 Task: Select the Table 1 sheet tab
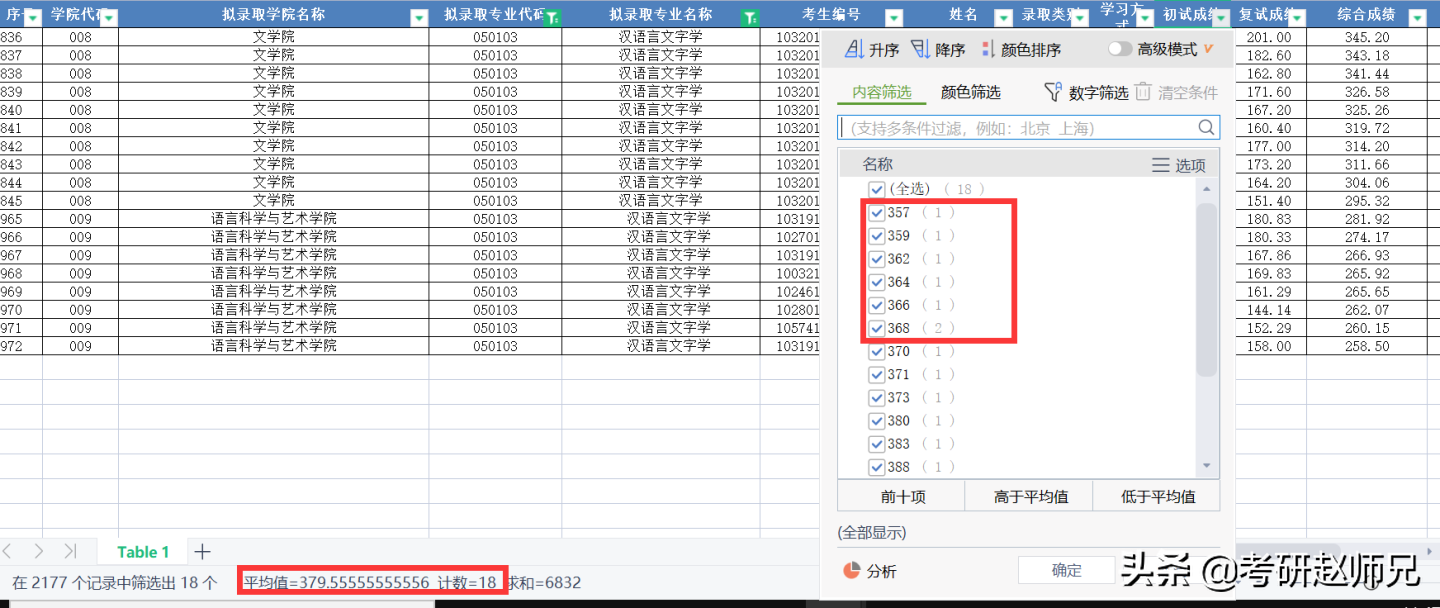point(142,551)
